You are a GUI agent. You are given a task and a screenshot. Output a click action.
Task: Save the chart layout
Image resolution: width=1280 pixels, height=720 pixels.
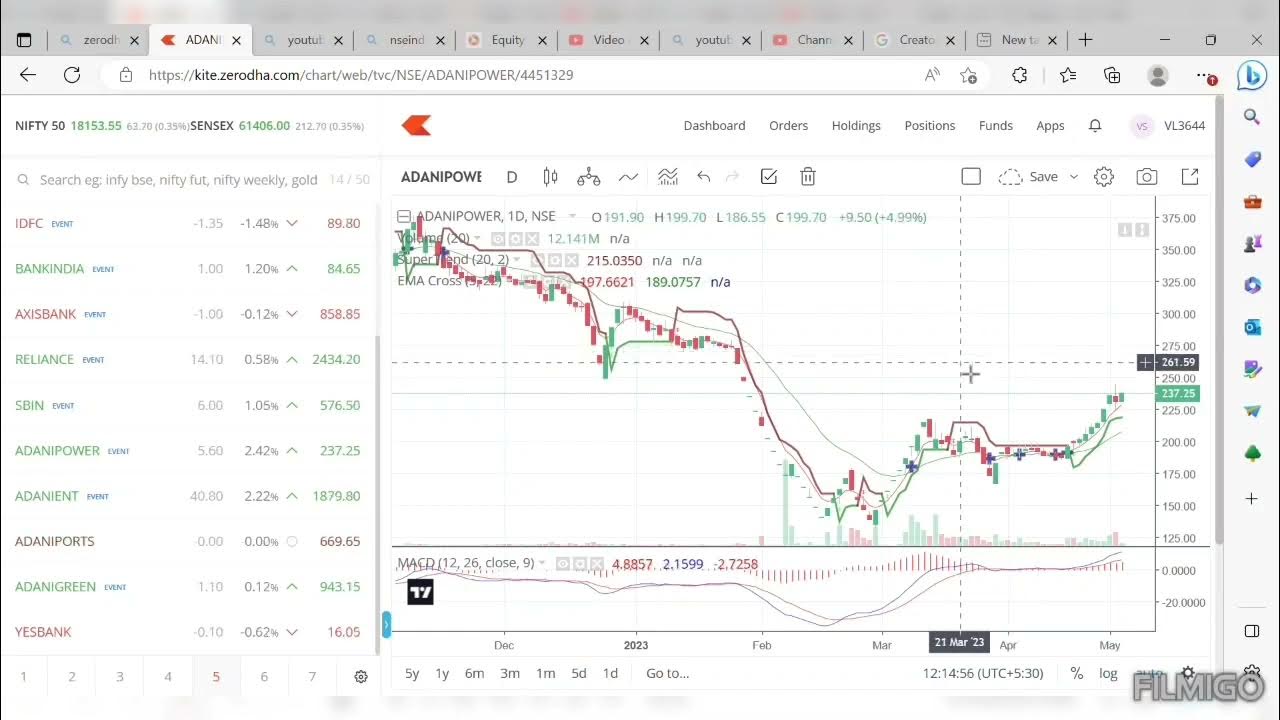pyautogui.click(x=1043, y=177)
